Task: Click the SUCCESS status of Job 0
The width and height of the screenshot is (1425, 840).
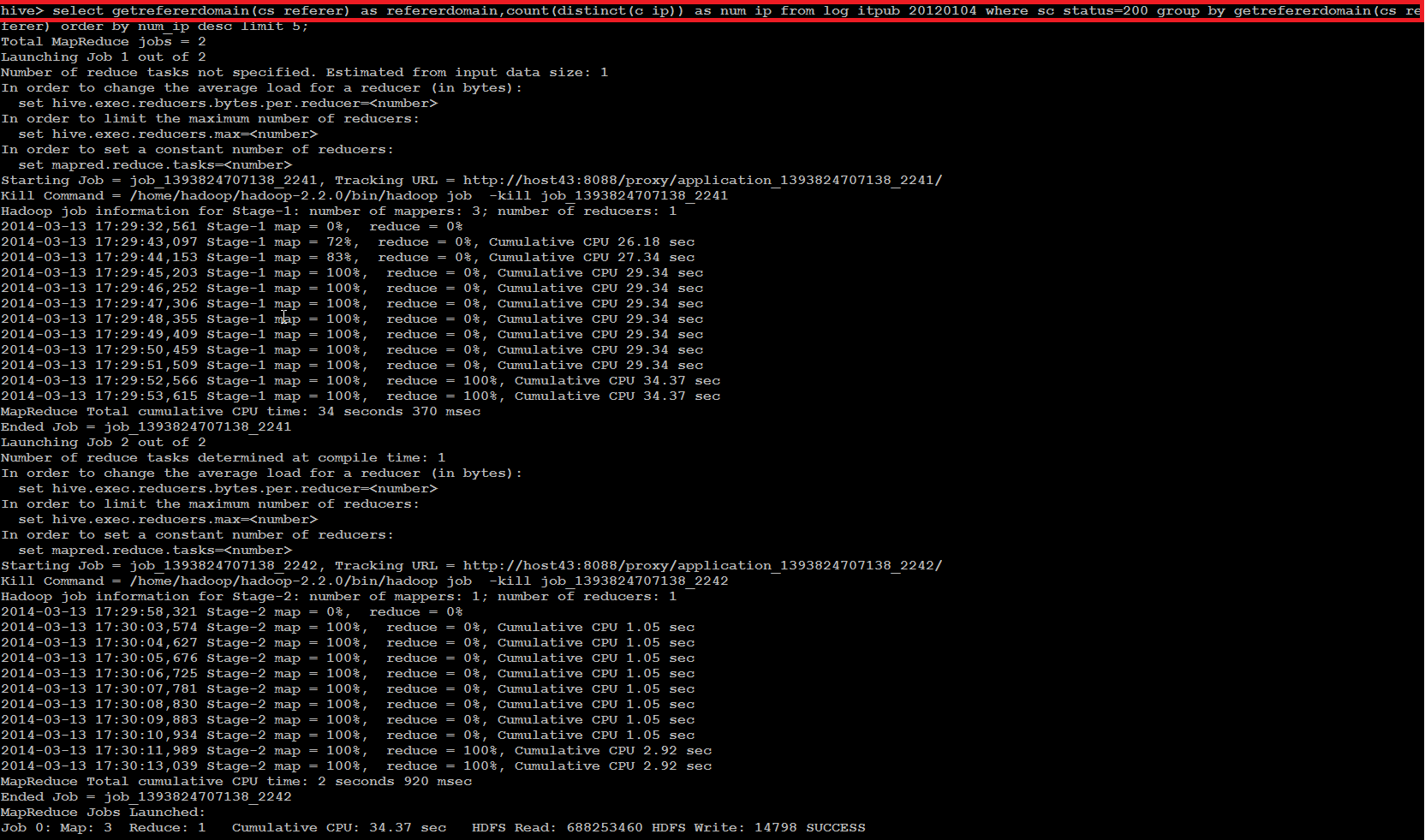Action: (x=835, y=828)
